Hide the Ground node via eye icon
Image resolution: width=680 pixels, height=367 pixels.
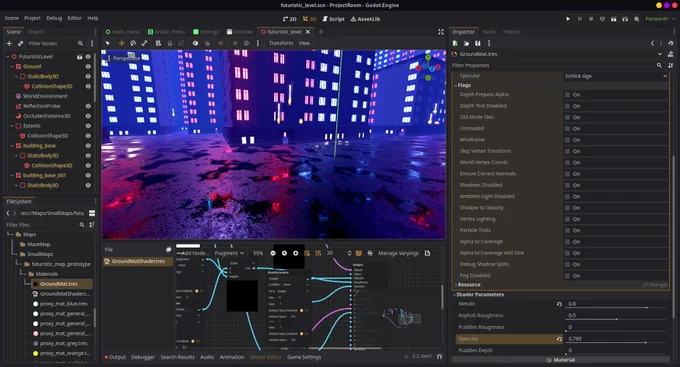pyautogui.click(x=88, y=67)
